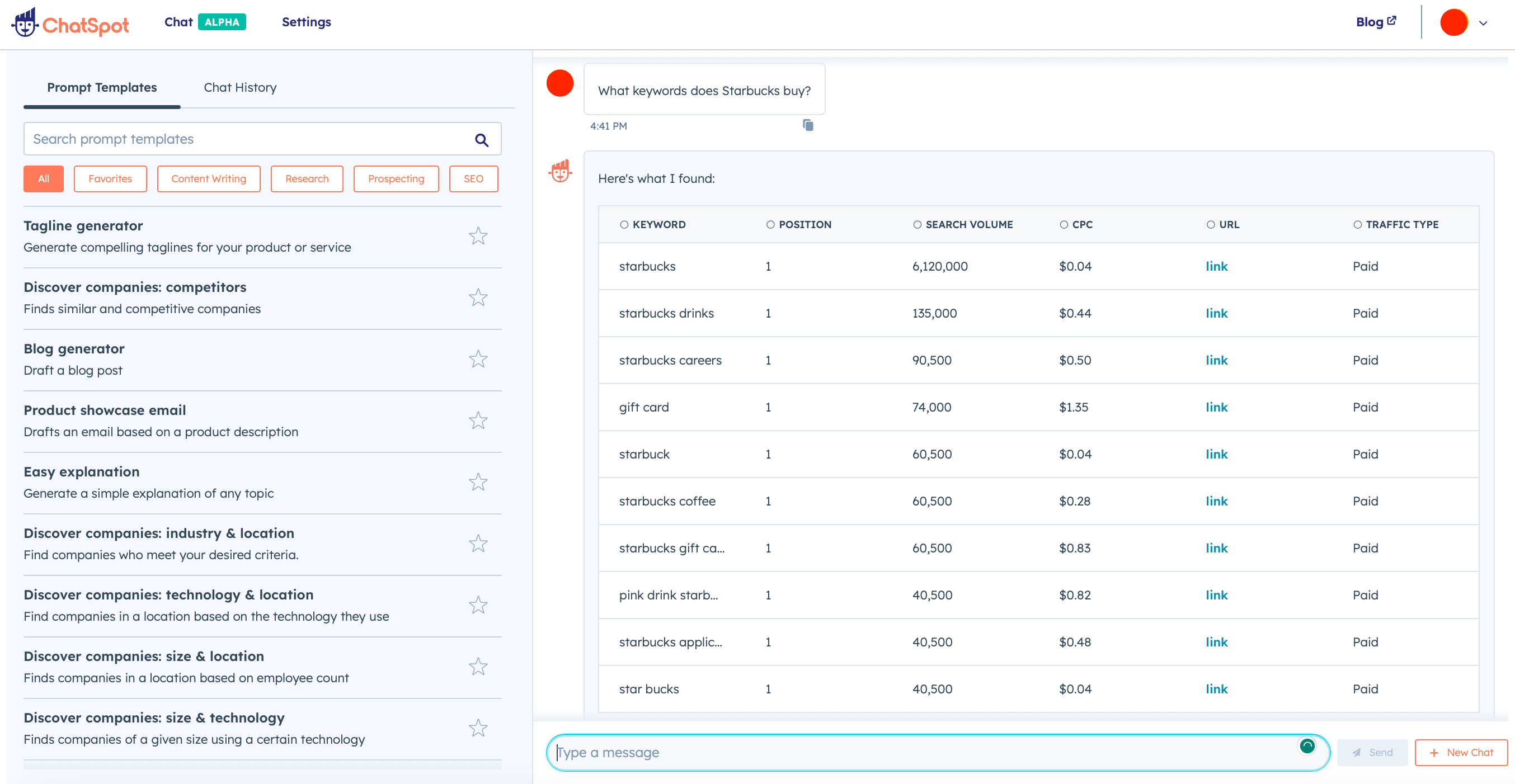Favorite Discover companies: industry & location

478,544
